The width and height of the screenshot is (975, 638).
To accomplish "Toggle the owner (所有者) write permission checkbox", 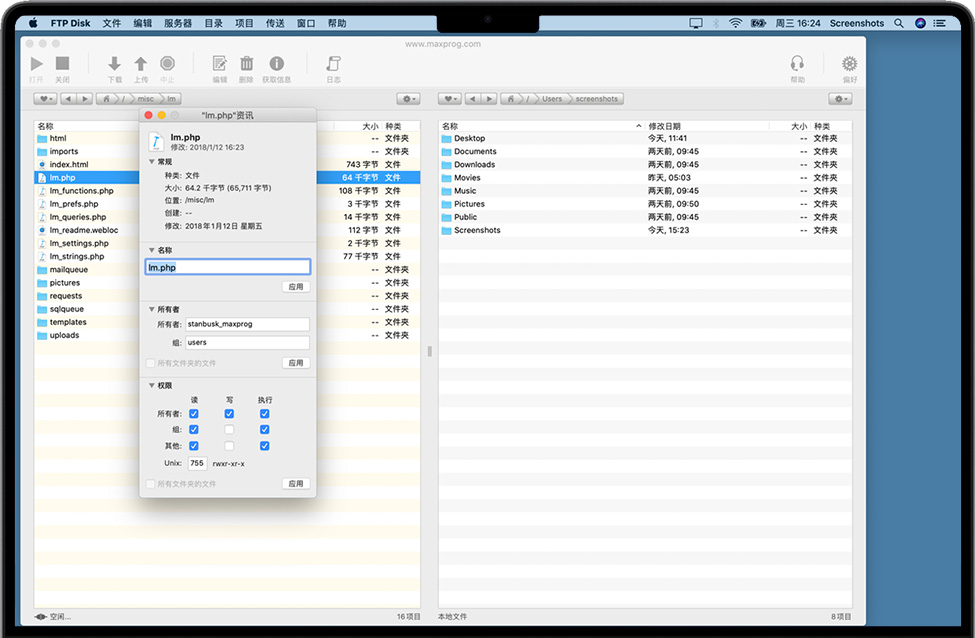I will [x=229, y=414].
